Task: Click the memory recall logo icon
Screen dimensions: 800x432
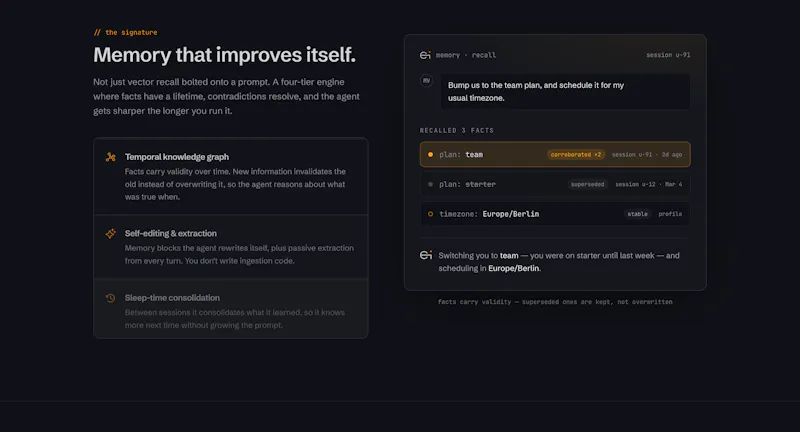Action: (x=425, y=55)
